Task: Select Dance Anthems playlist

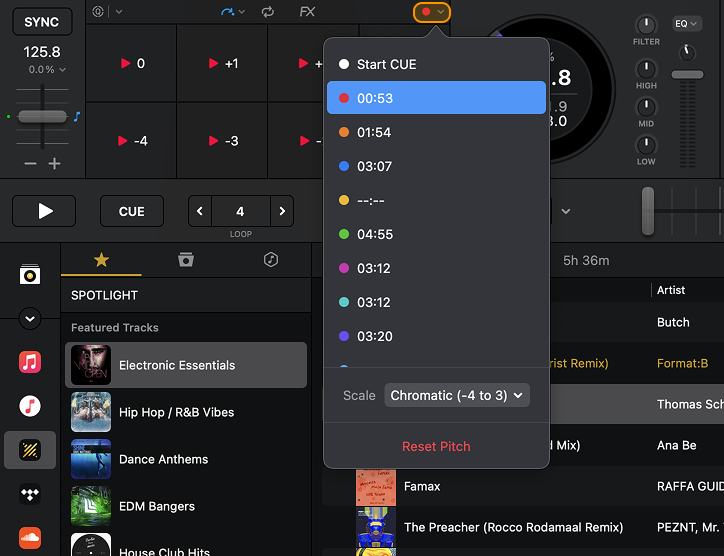Action: (186, 459)
